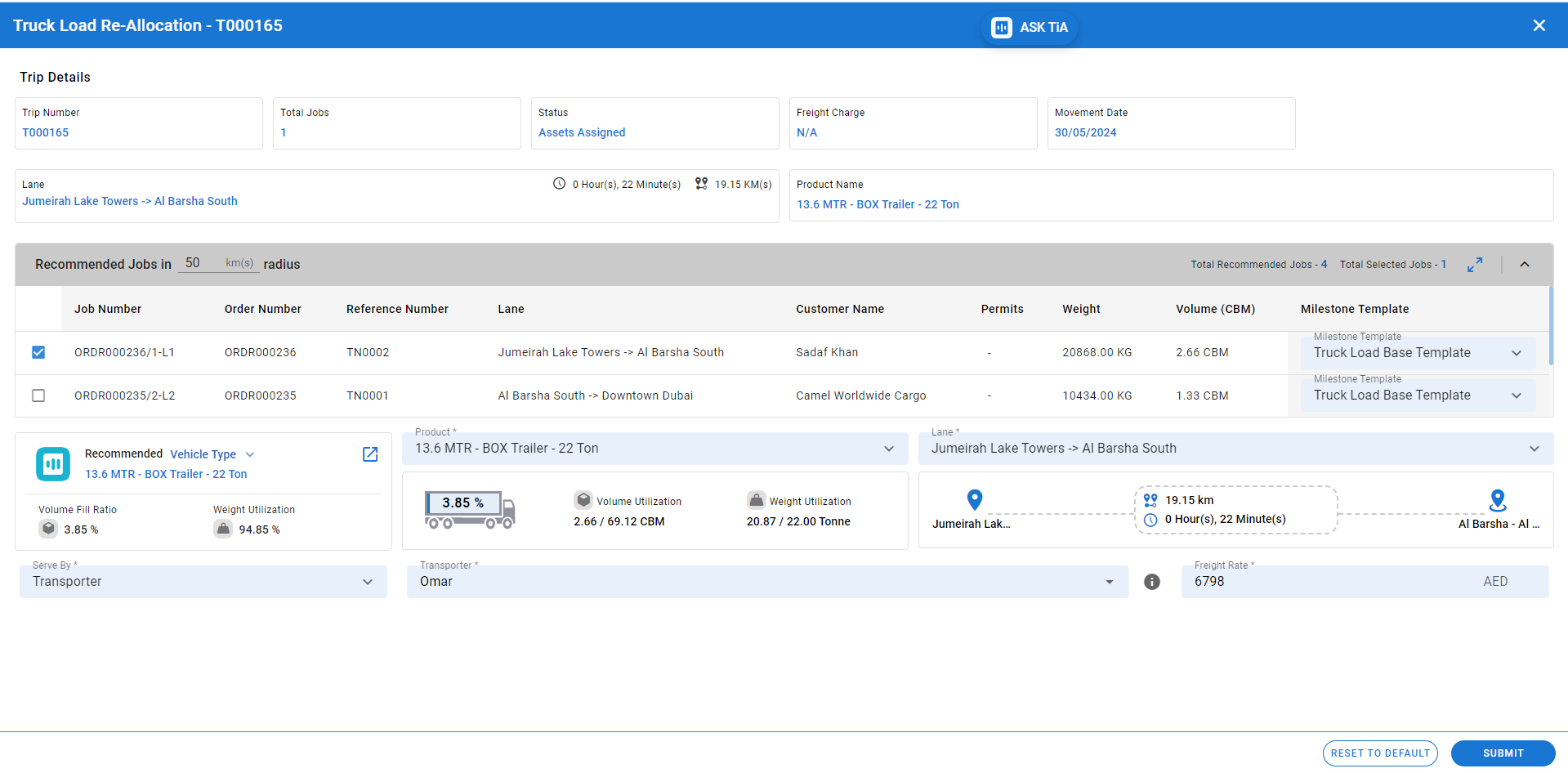Expand the recommended jobs table to fullscreen
The image size is (1568, 773).
[x=1474, y=265]
